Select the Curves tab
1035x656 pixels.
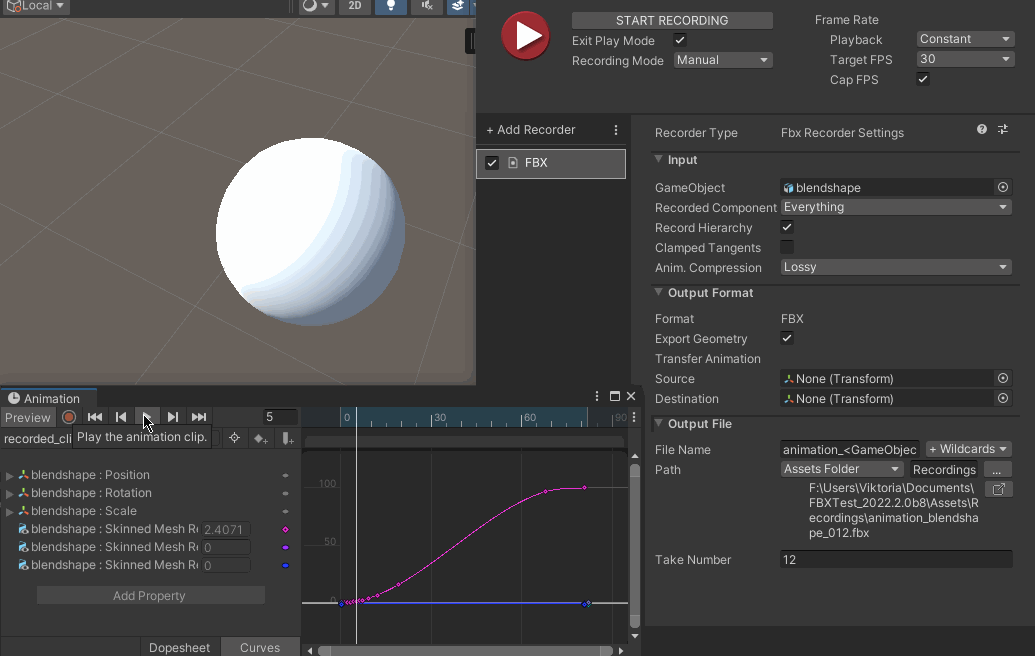pos(260,647)
